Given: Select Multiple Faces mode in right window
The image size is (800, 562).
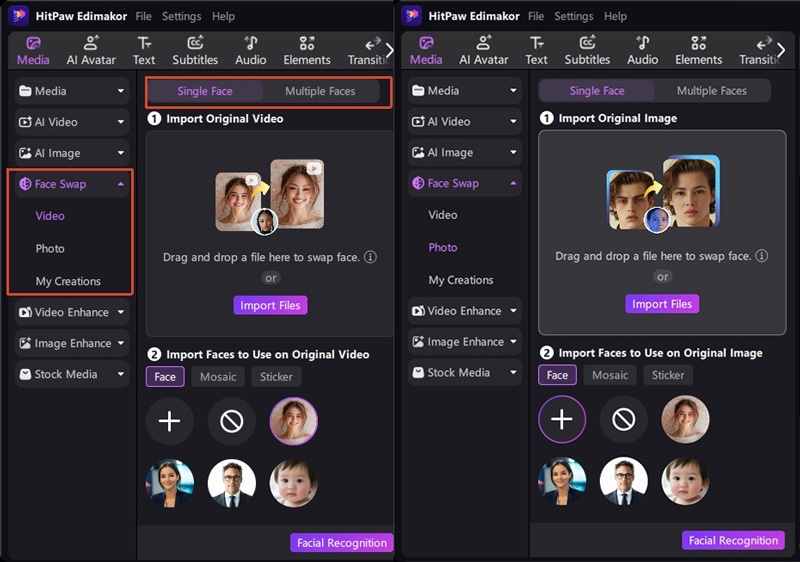Looking at the screenshot, I should [712, 91].
